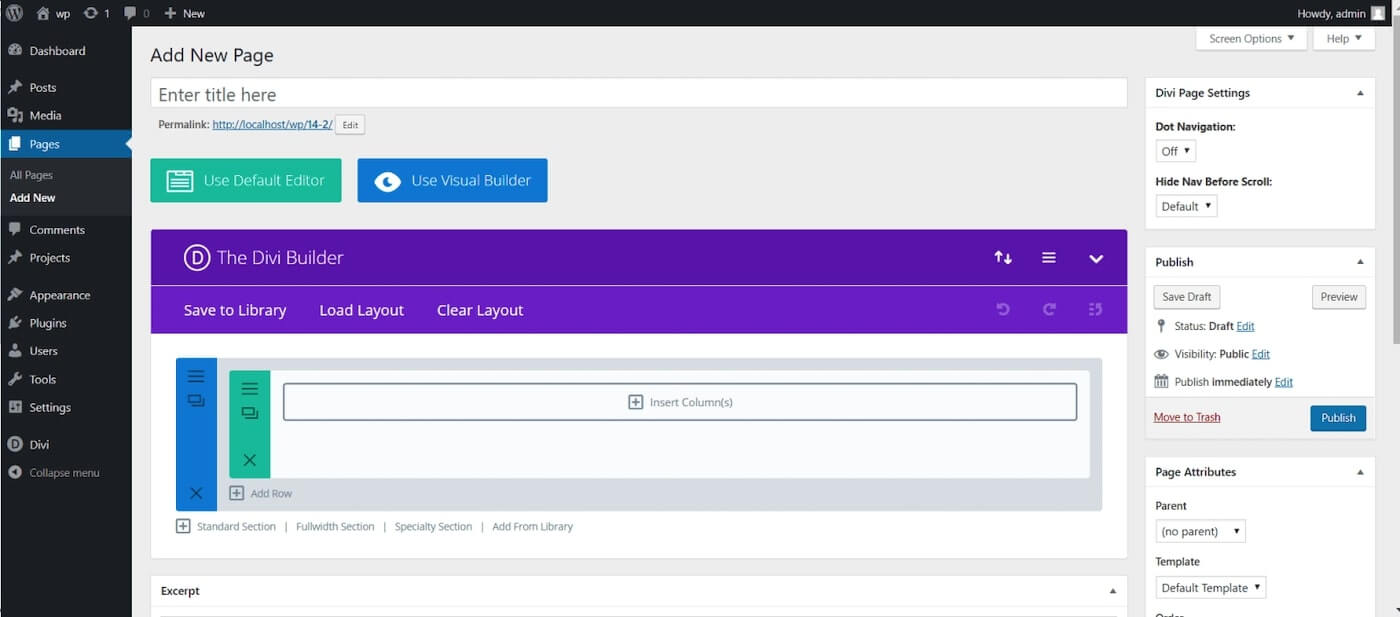Open green row settings hamburger icon

[x=250, y=389]
